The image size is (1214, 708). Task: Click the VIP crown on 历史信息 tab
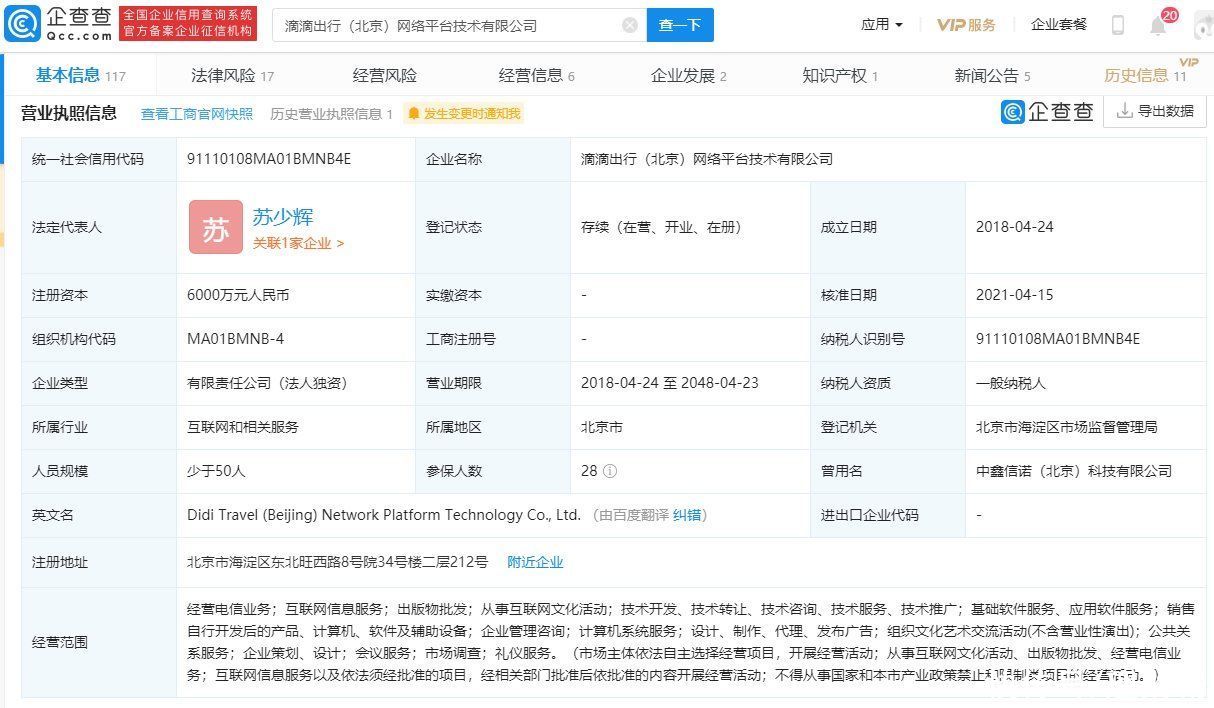[x=1189, y=62]
